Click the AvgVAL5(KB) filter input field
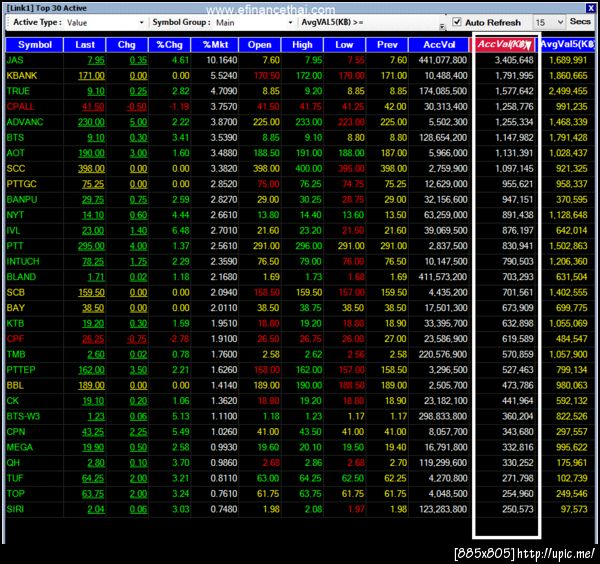 404,22
